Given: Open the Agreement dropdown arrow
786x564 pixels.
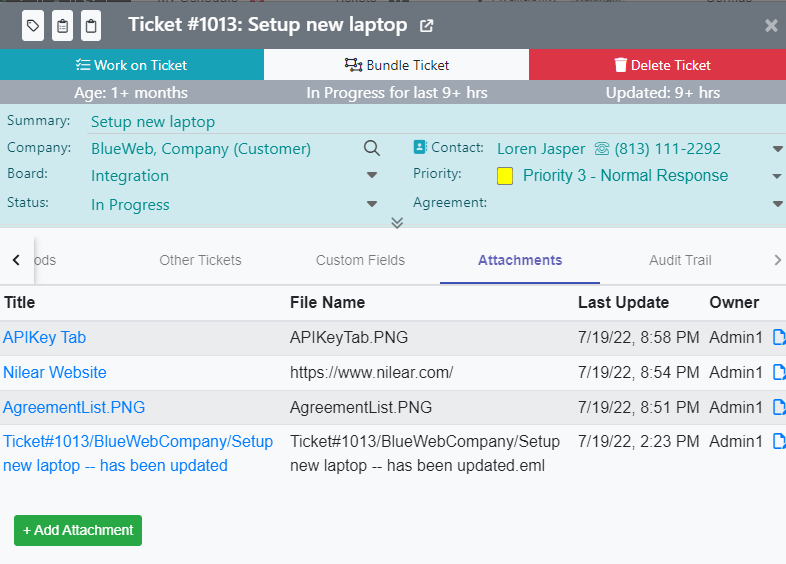Looking at the screenshot, I should click(777, 204).
